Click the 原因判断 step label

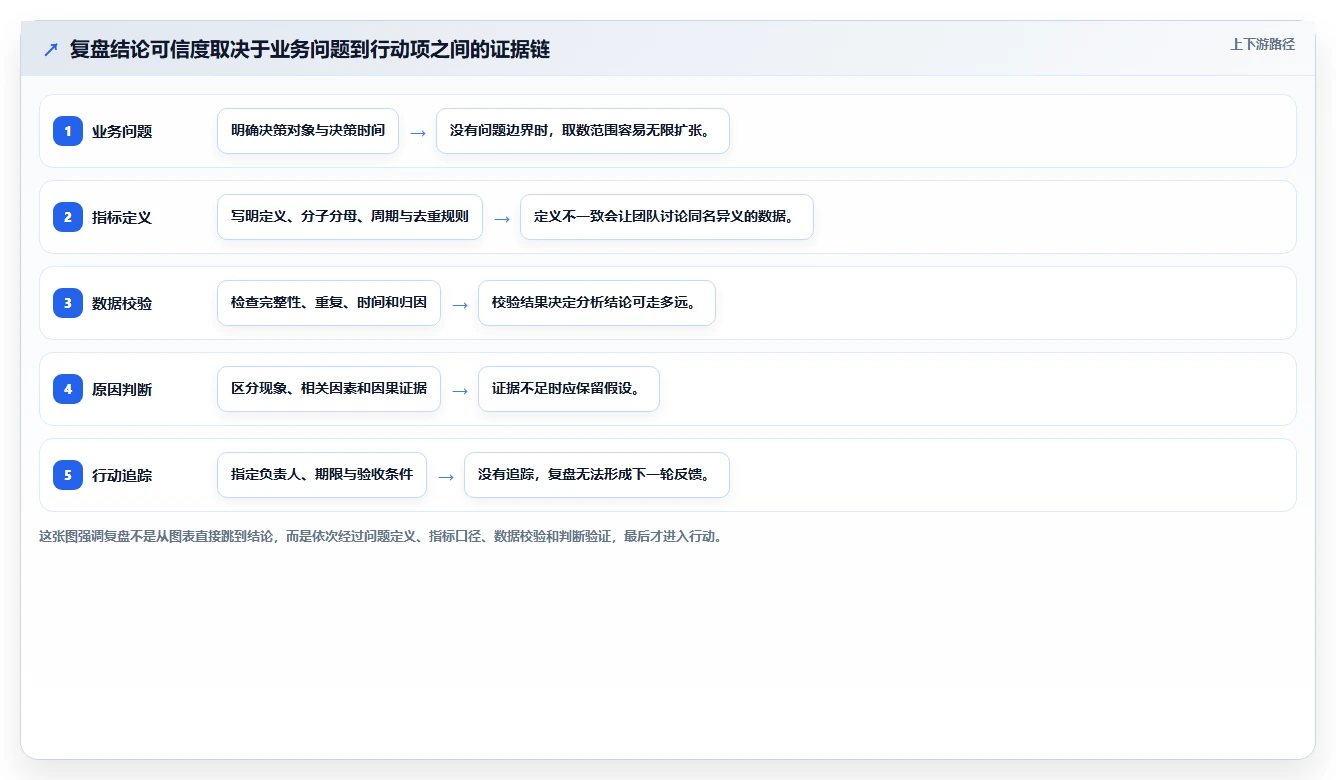pyautogui.click(x=122, y=389)
